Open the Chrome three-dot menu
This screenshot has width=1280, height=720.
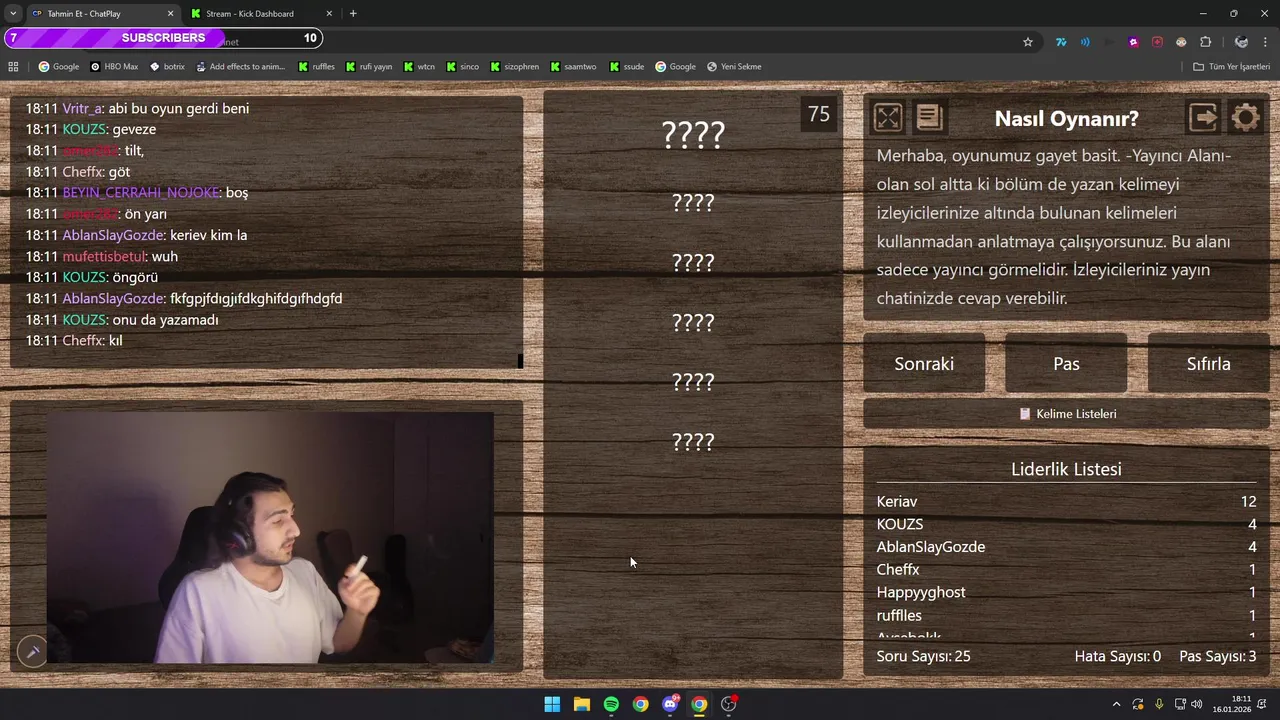pyautogui.click(x=1265, y=42)
